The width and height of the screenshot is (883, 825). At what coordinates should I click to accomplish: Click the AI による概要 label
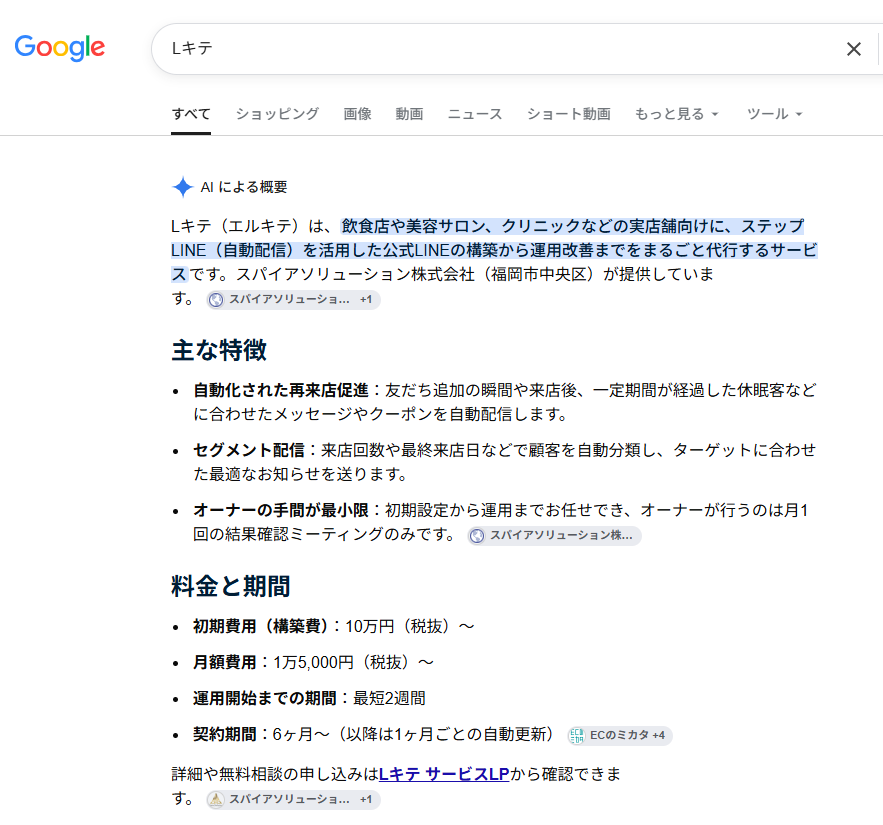[x=244, y=187]
